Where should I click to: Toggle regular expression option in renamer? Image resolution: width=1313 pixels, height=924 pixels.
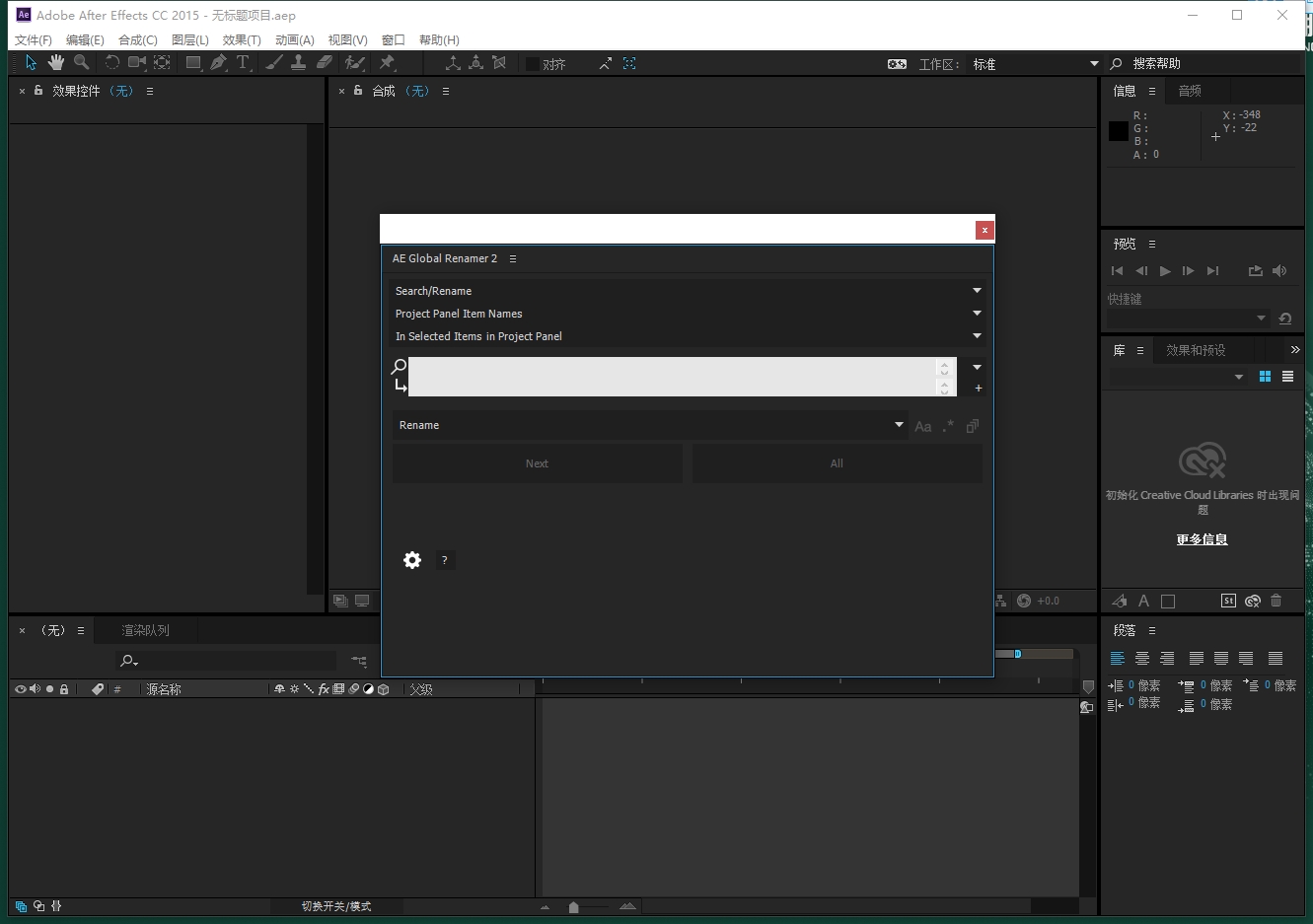click(x=948, y=426)
